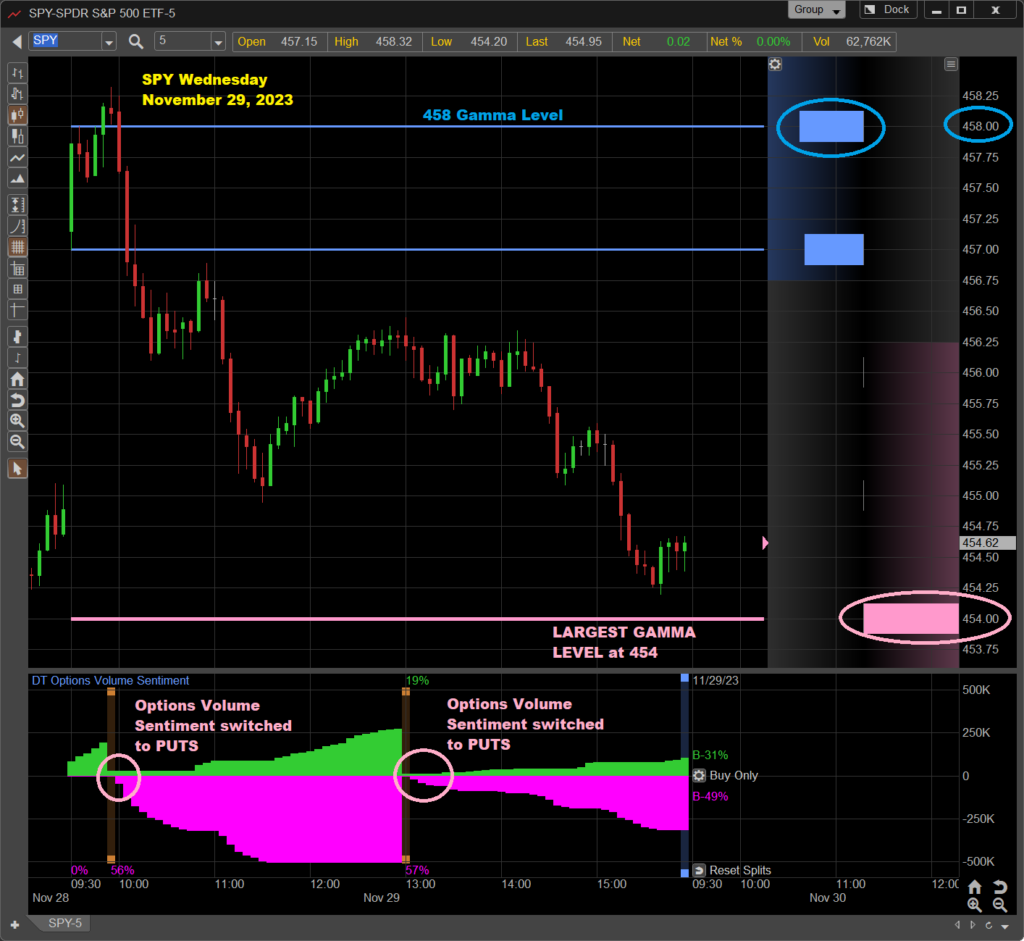Select the arrow pointer tool
Screen dimensions: 1024x941
click(17, 469)
